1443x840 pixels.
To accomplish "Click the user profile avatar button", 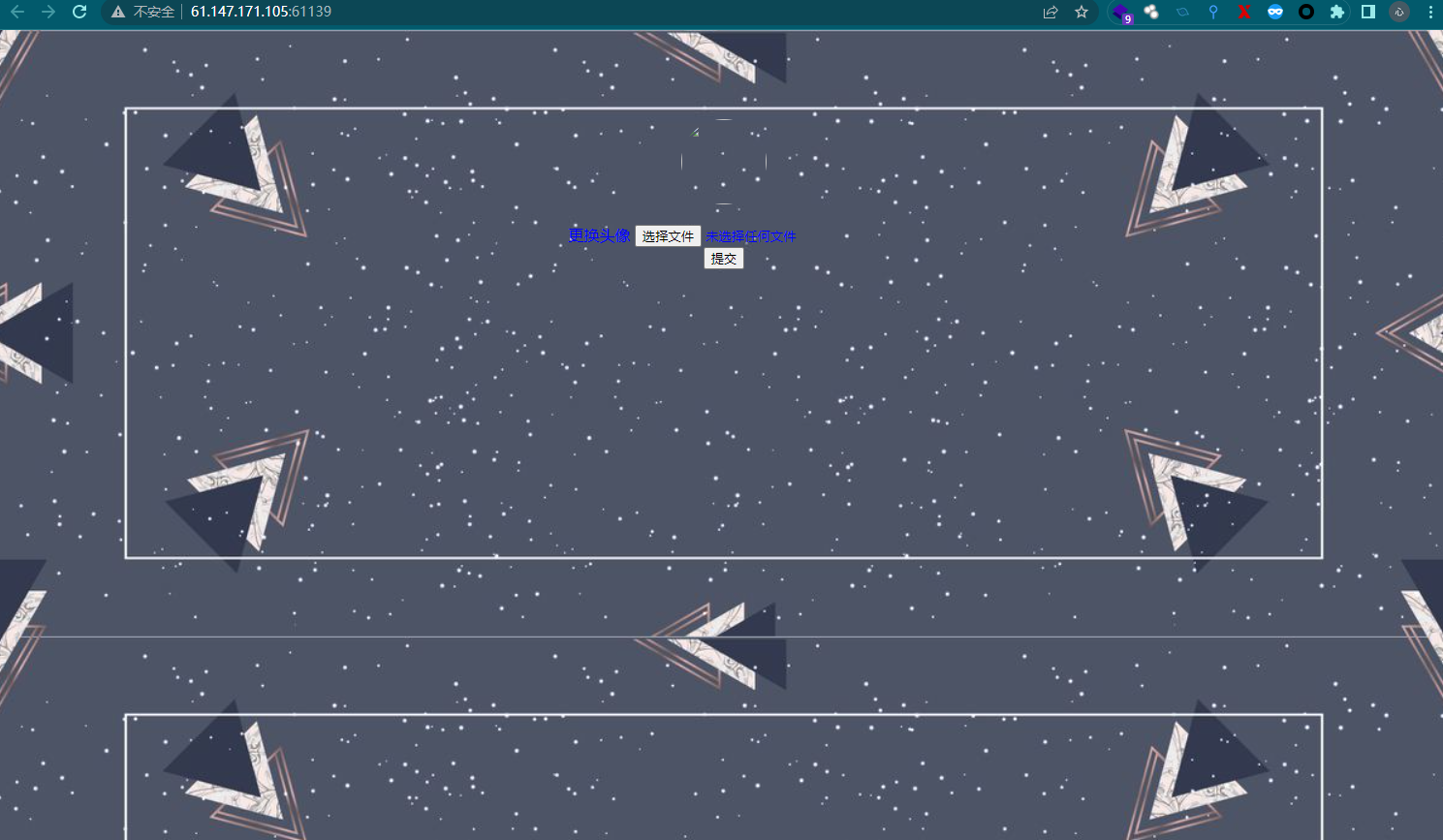I will point(1399,12).
